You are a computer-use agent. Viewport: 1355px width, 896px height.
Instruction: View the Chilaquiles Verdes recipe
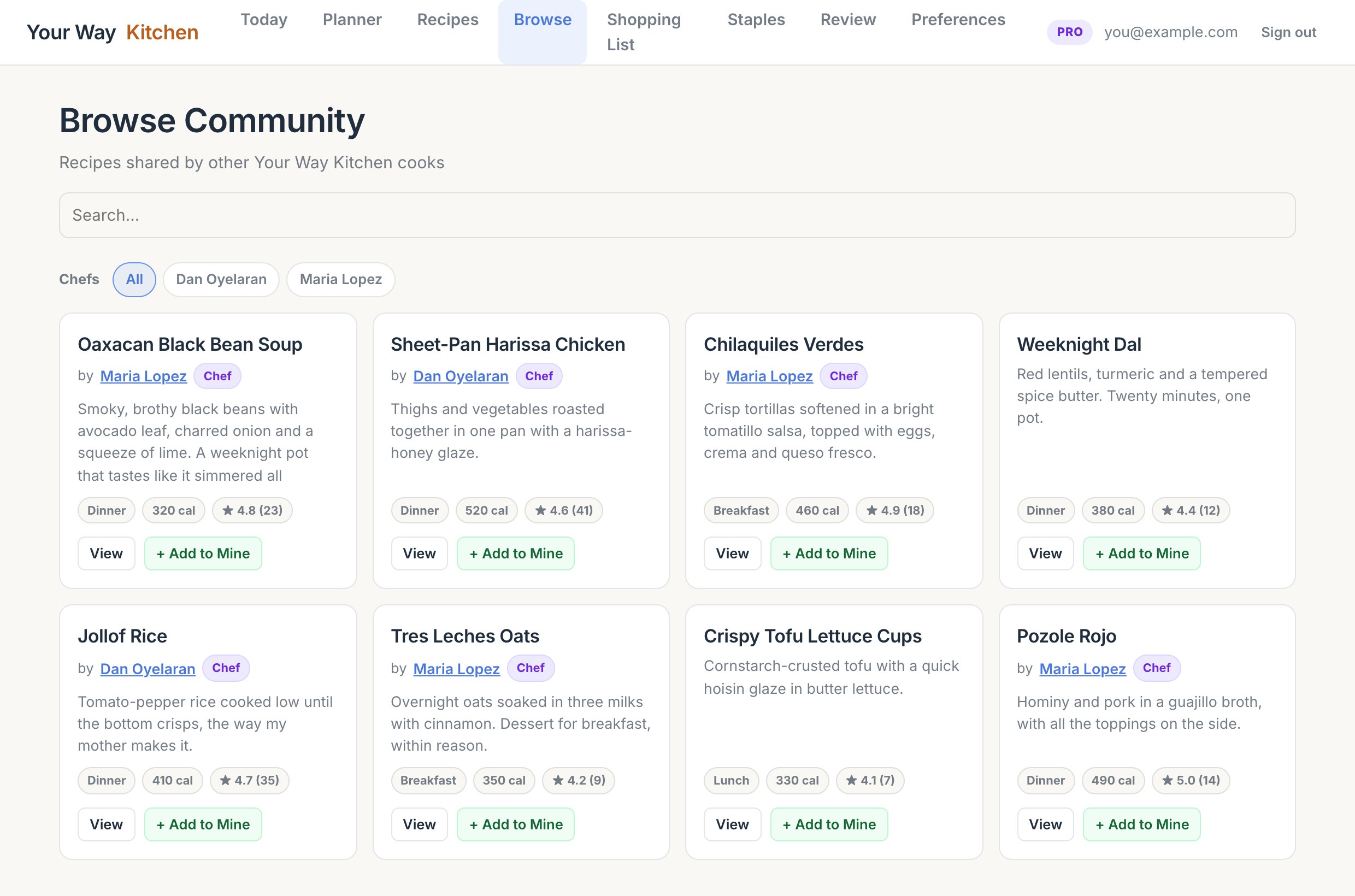pyautogui.click(x=732, y=553)
